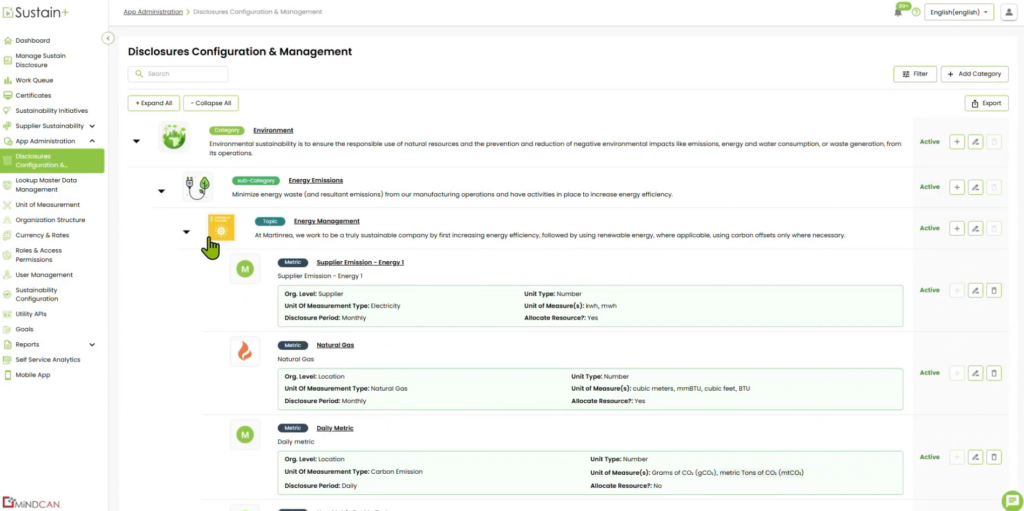Click edit icon for Daily Metric
The image size is (1024, 511).
975,457
